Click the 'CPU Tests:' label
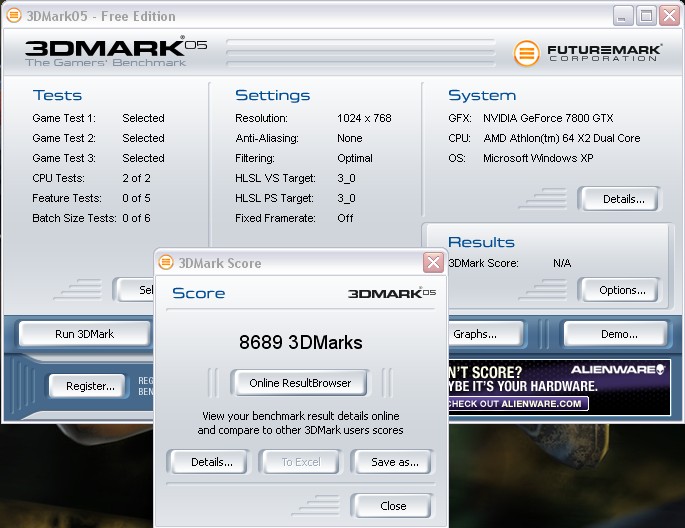 tap(59, 178)
